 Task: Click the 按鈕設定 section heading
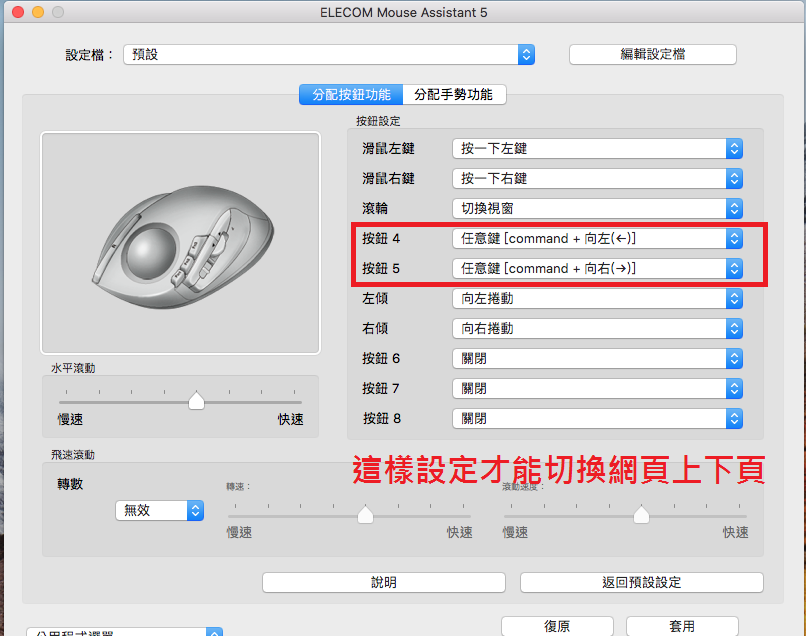point(378,121)
